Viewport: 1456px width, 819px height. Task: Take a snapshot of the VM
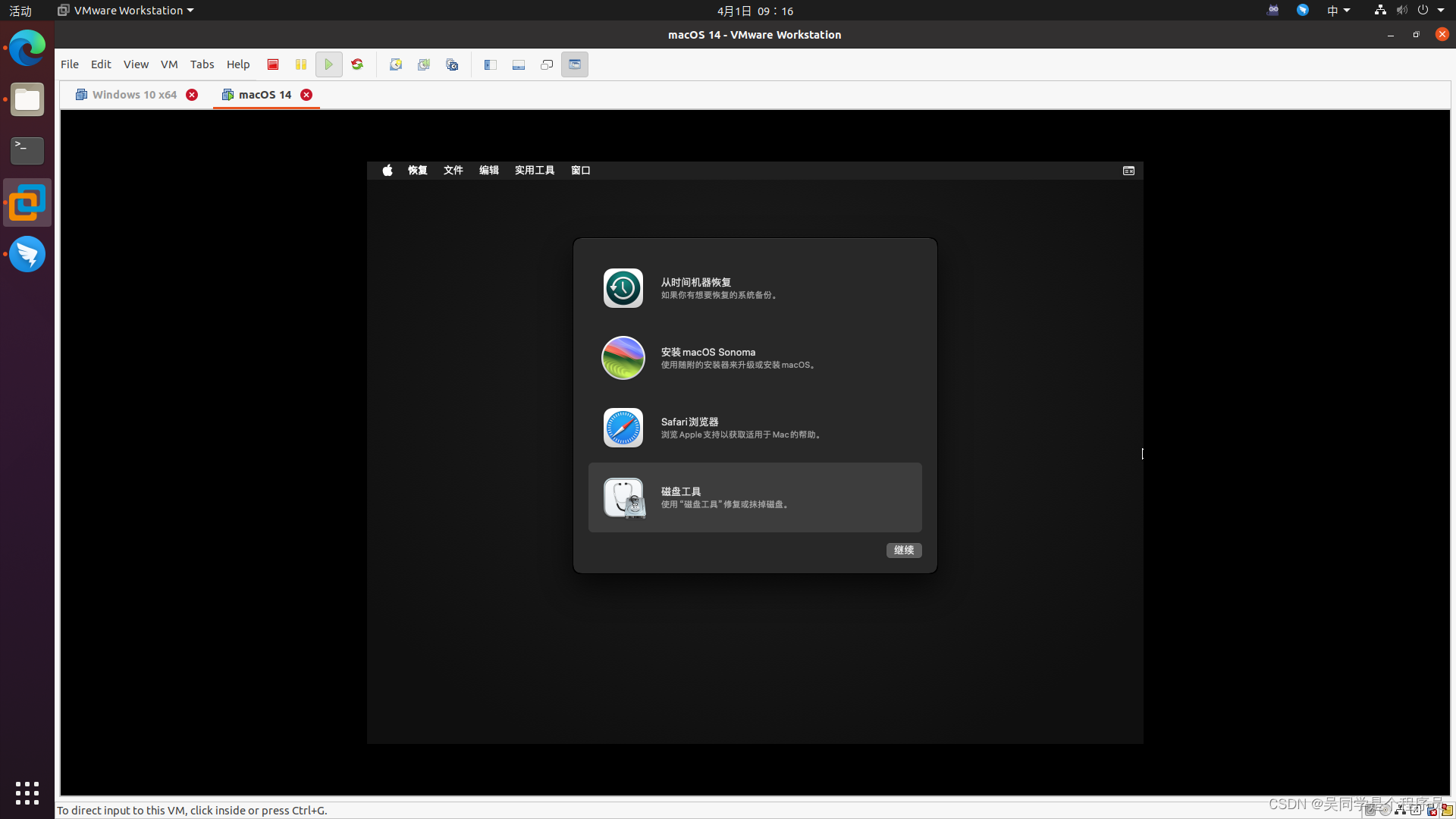pyautogui.click(x=395, y=64)
